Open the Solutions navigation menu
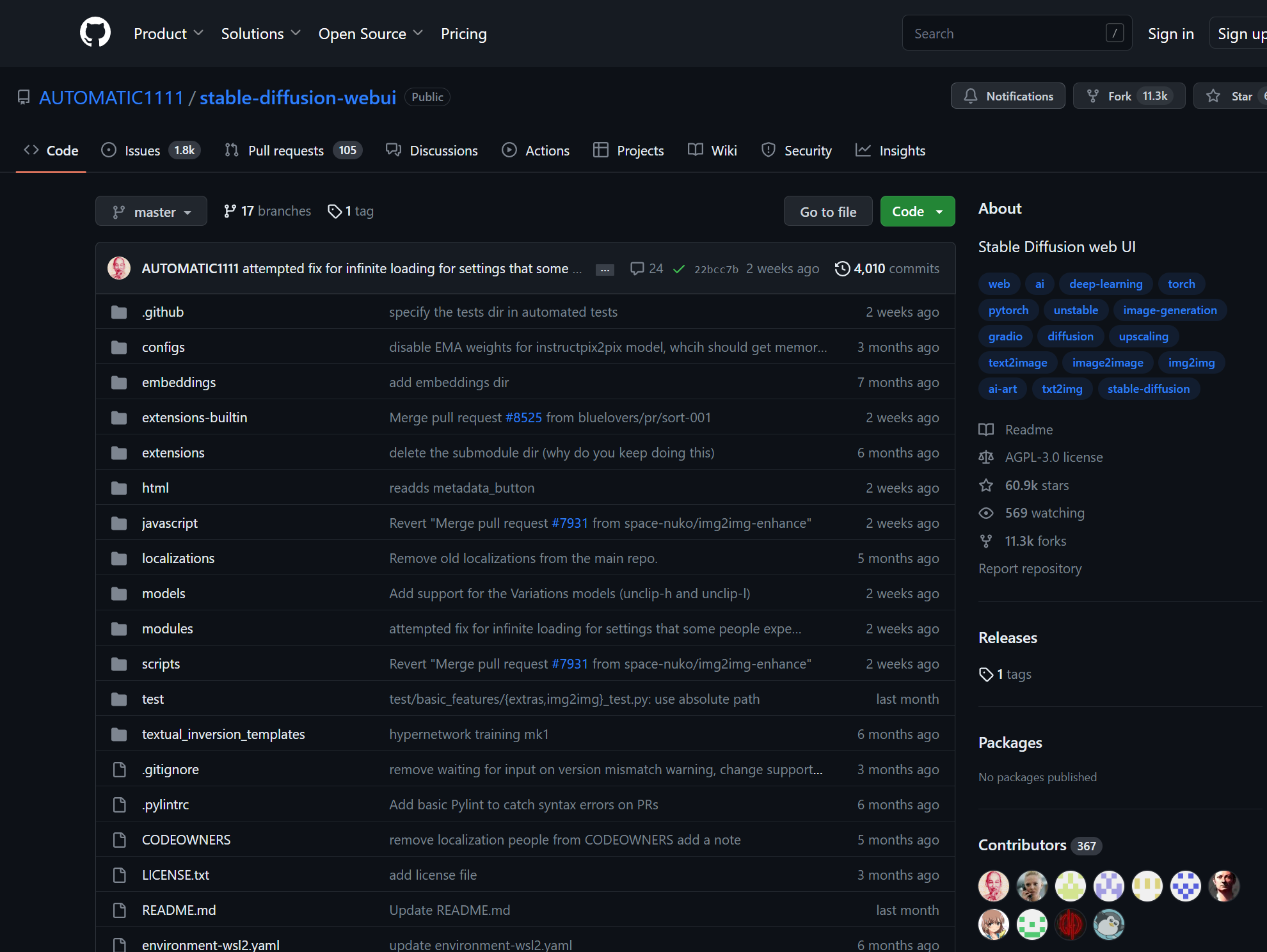The height and width of the screenshot is (952, 1267). click(x=260, y=33)
